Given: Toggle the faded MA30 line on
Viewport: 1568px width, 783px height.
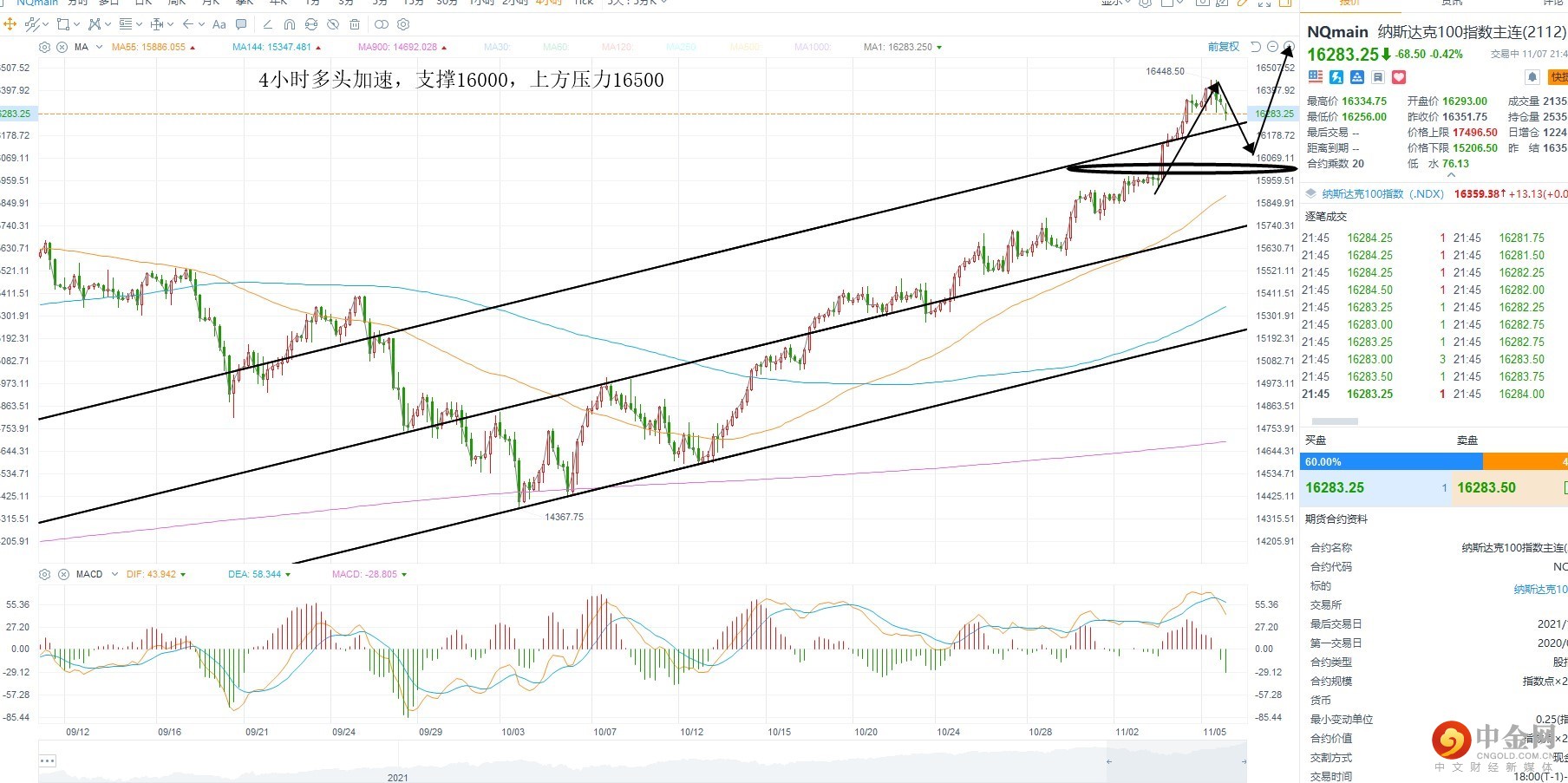Looking at the screenshot, I should tap(499, 47).
